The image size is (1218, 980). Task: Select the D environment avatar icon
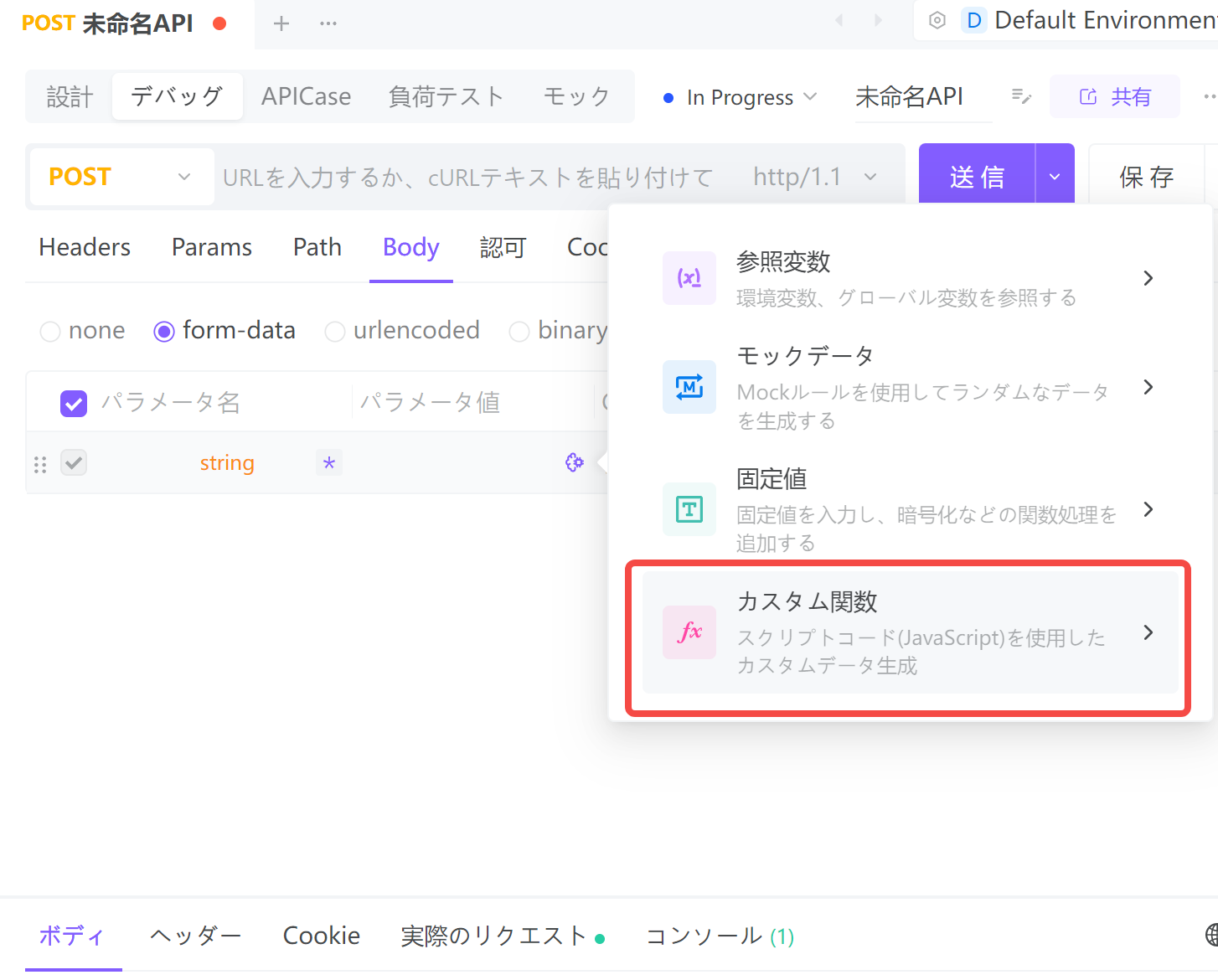(973, 20)
